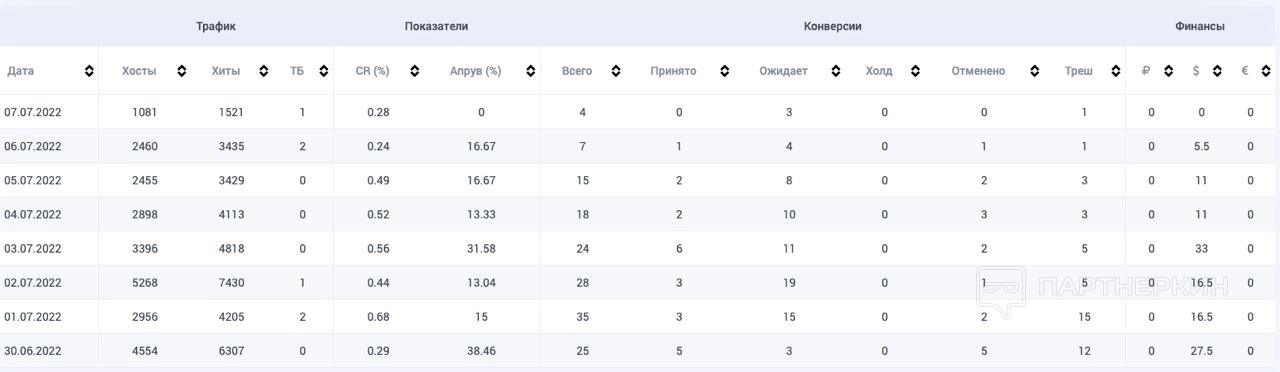Click sort arrows next to Хосты
The height and width of the screenshot is (372, 1280).
pyautogui.click(x=181, y=71)
